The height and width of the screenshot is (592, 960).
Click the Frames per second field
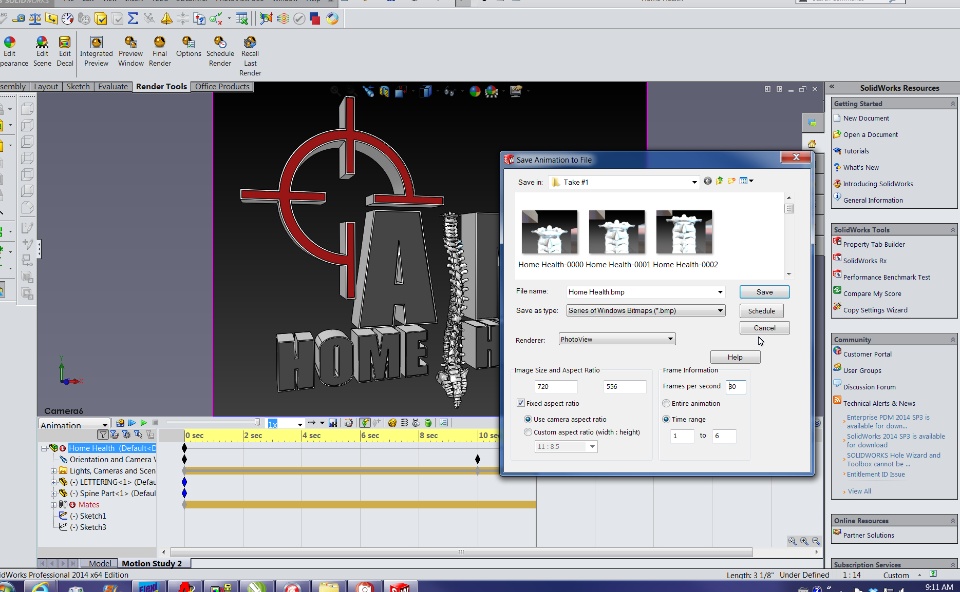735,386
